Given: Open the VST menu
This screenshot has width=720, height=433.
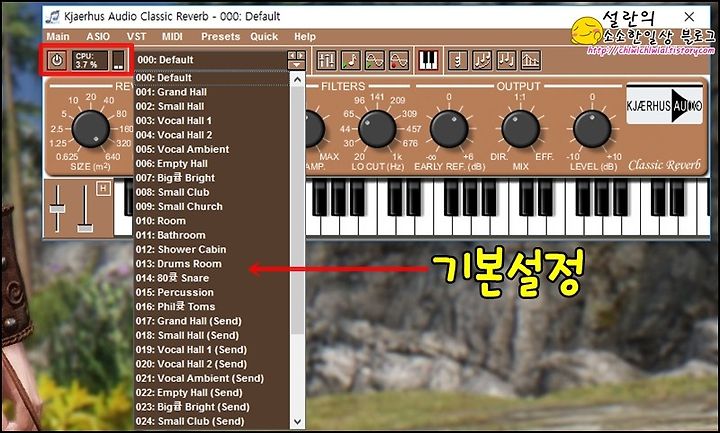Looking at the screenshot, I should click(x=136, y=36).
